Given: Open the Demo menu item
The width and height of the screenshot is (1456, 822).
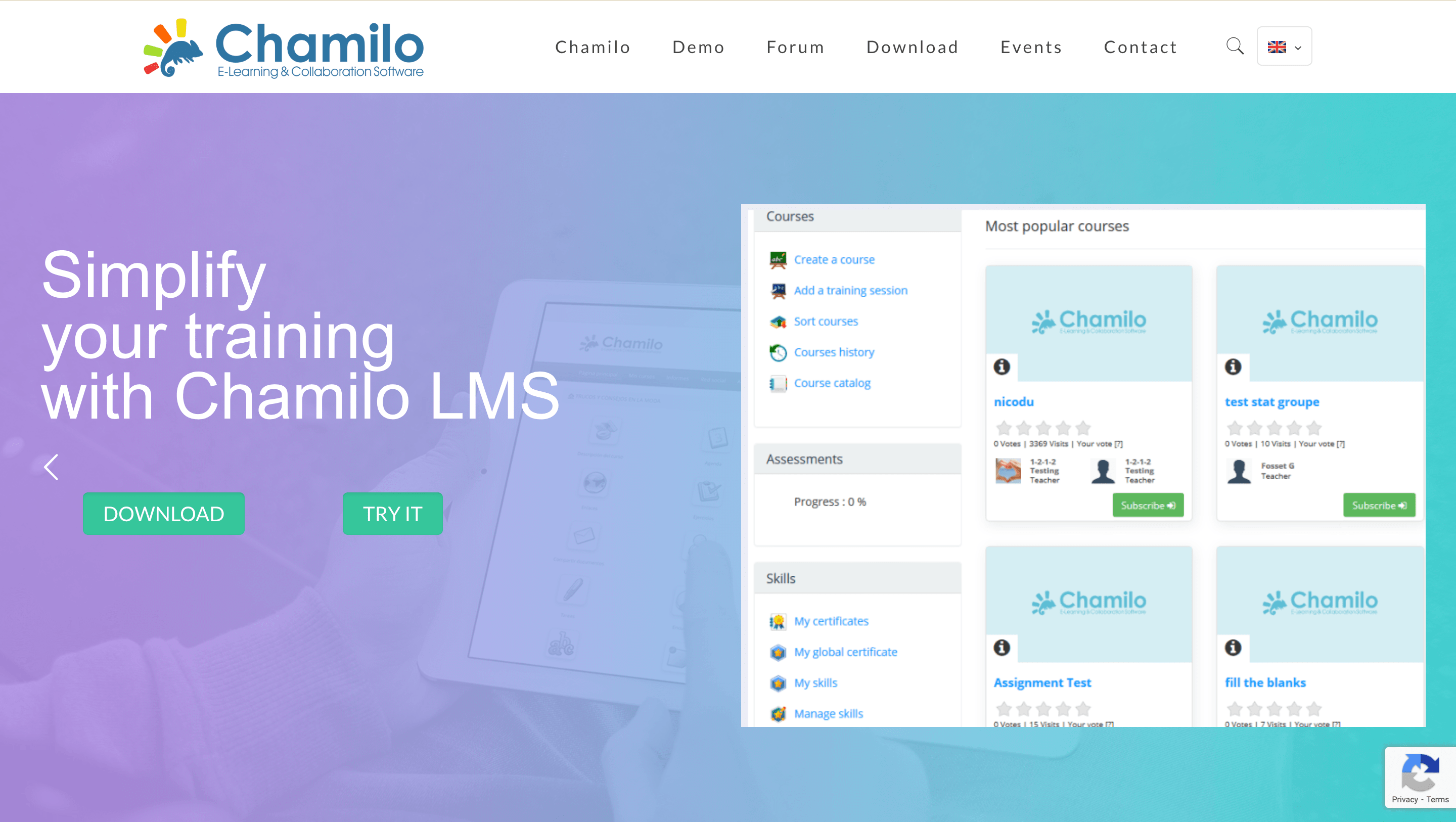Looking at the screenshot, I should pos(698,47).
